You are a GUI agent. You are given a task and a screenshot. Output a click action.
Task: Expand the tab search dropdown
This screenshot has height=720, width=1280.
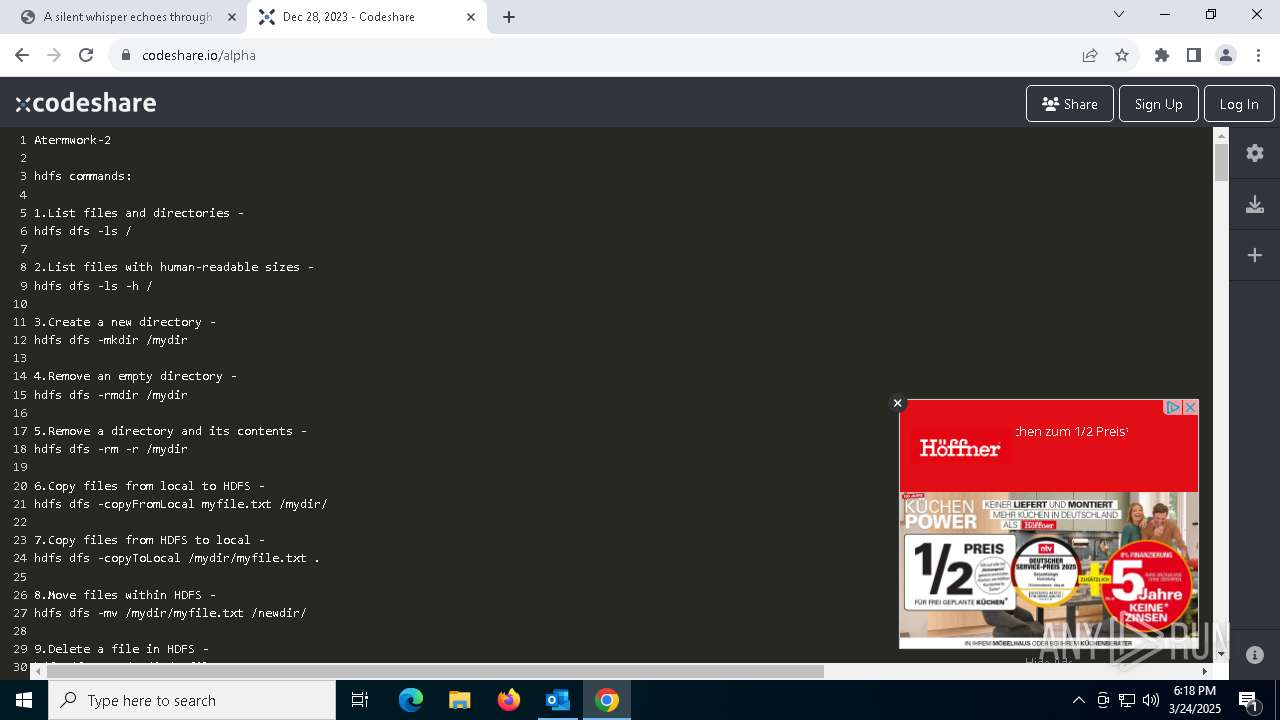1119,14
